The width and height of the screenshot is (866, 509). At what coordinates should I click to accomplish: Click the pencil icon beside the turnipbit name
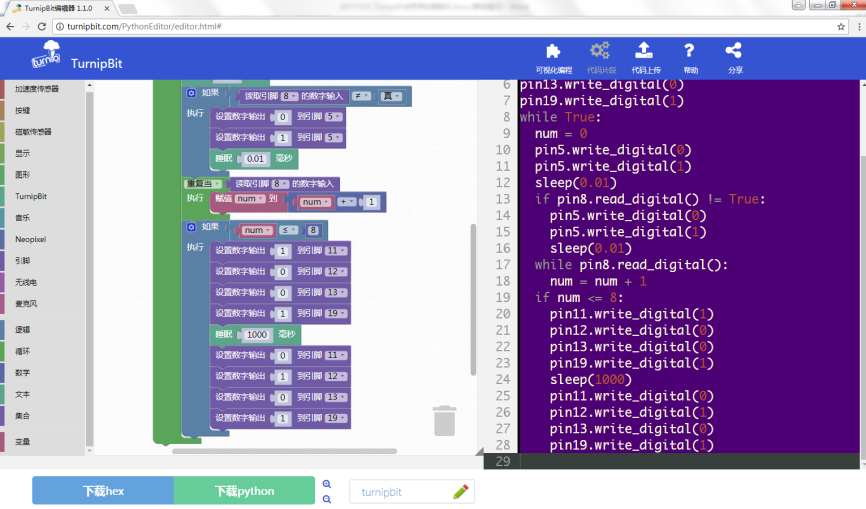click(x=461, y=491)
